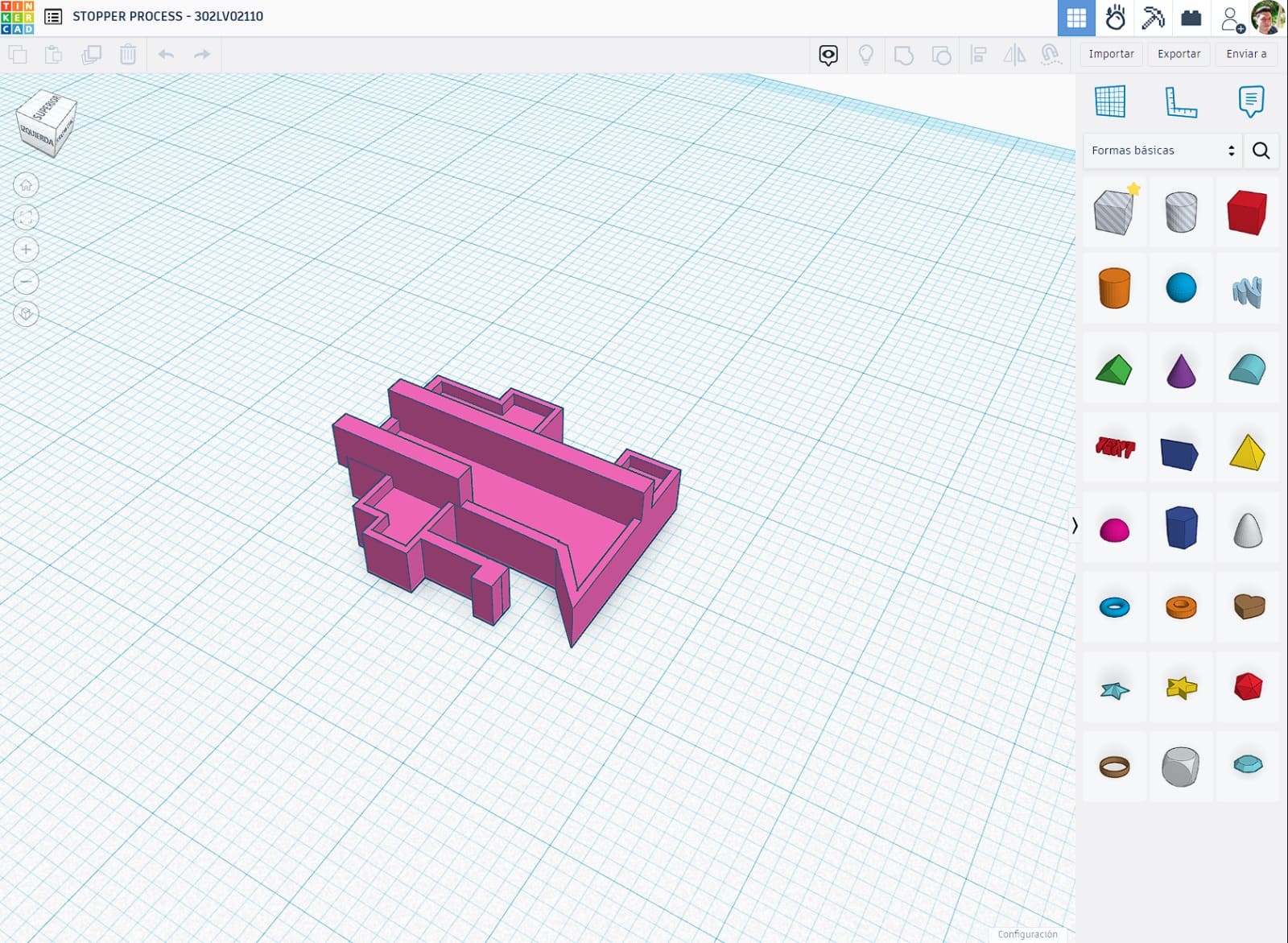Toggle the show all lightbulb icon
Viewport: 1288px width, 943px height.
click(866, 55)
